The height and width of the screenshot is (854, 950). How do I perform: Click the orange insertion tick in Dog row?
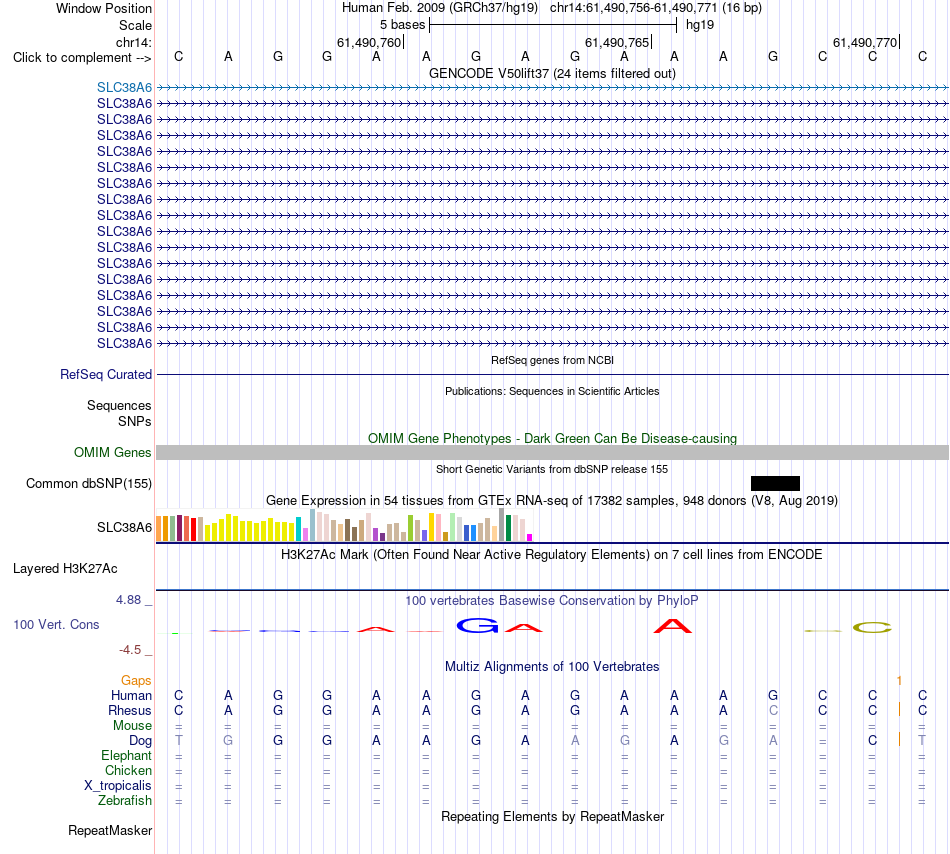coord(899,739)
